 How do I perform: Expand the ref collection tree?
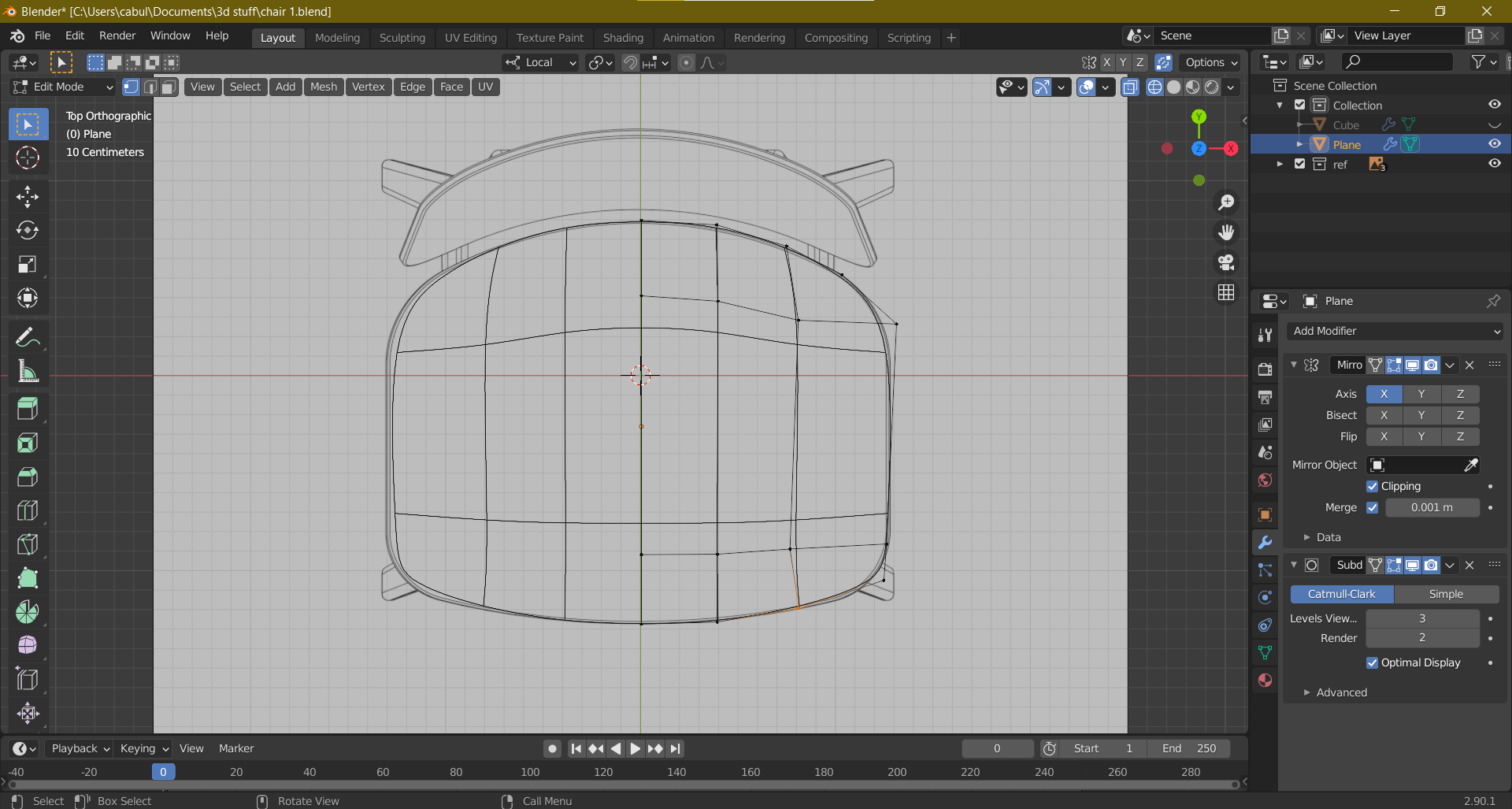(1280, 164)
